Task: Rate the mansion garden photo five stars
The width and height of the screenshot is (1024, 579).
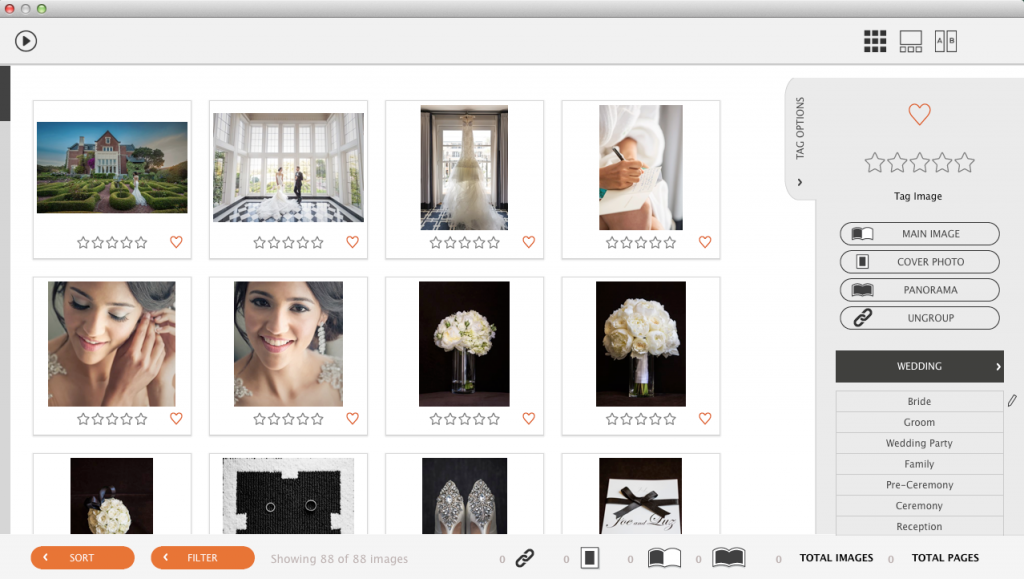Action: 141,243
